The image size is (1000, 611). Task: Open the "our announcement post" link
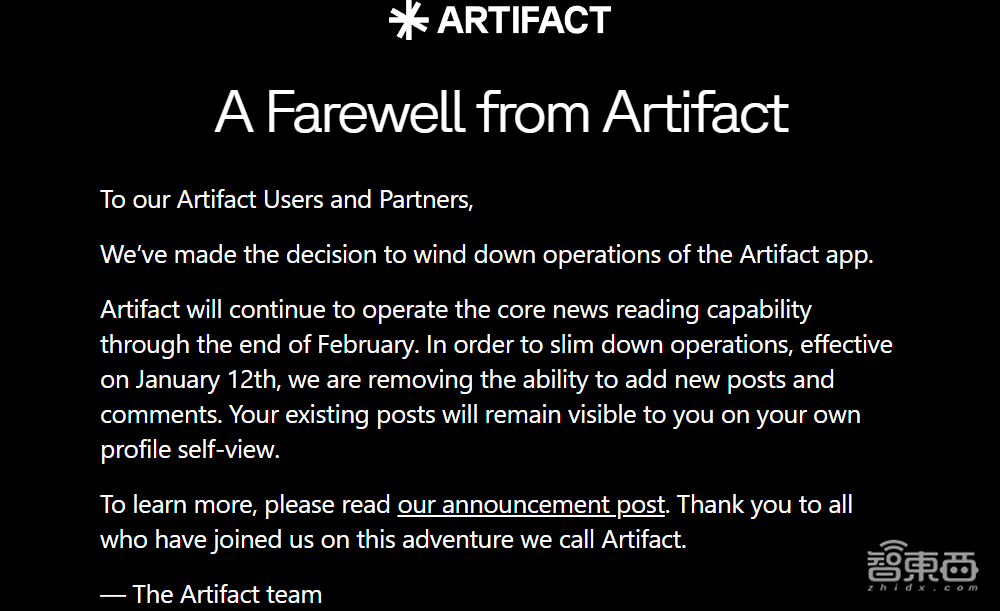[x=531, y=504]
